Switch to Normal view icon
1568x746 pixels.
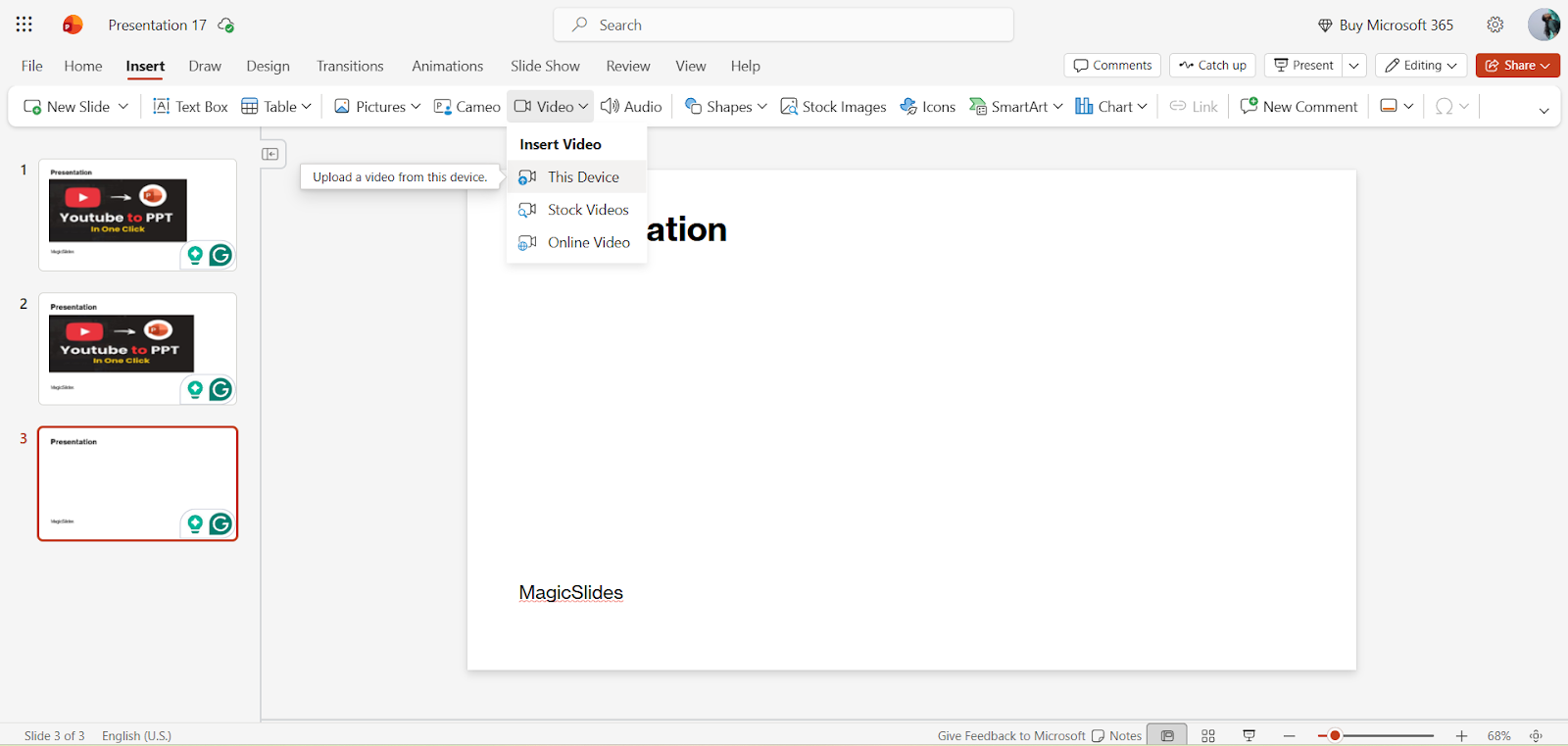pos(1167,735)
